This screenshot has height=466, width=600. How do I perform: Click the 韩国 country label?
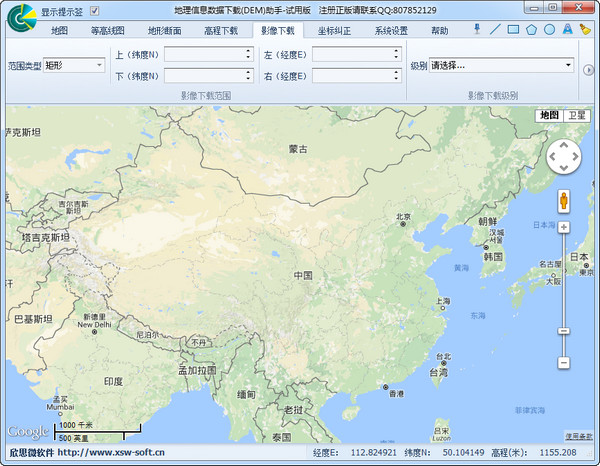tap(493, 256)
